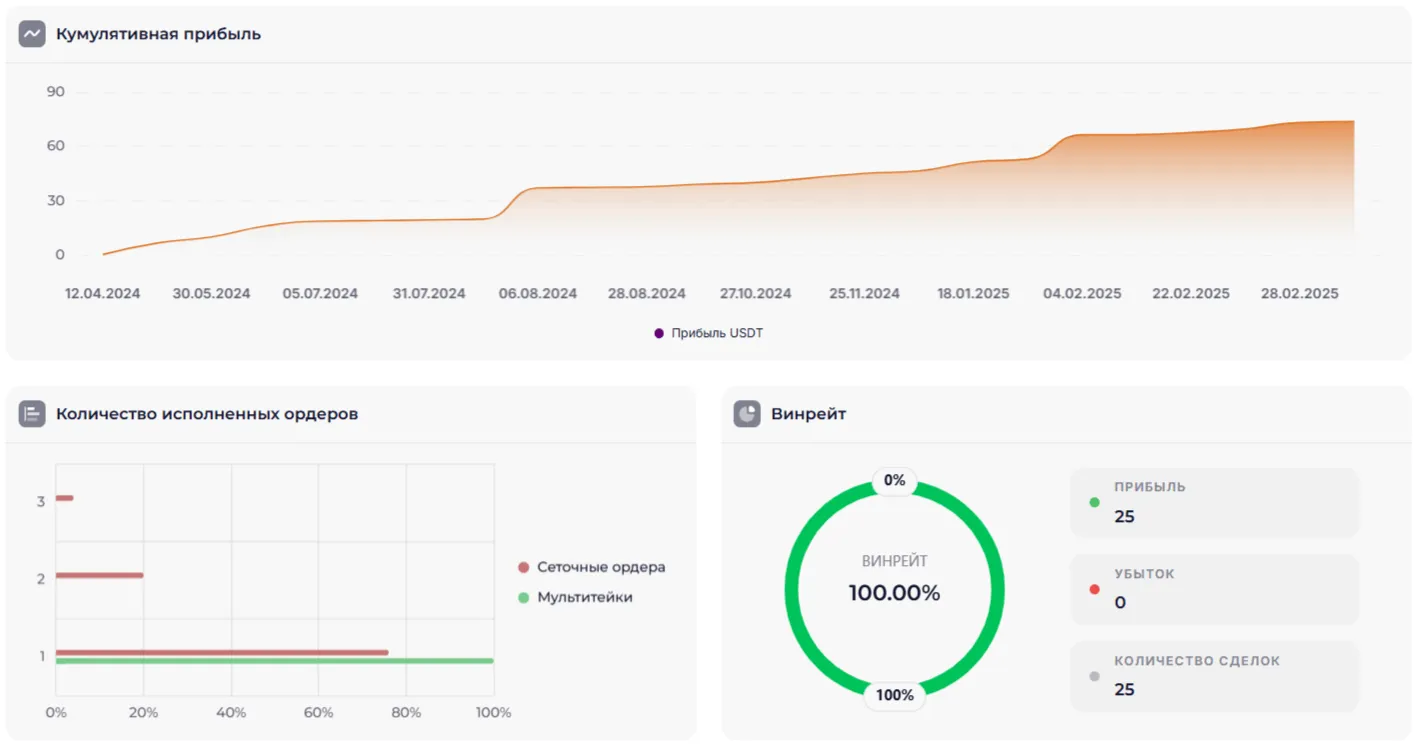
Task: Click gray dot in Количество сделок card
Action: 1094,676
